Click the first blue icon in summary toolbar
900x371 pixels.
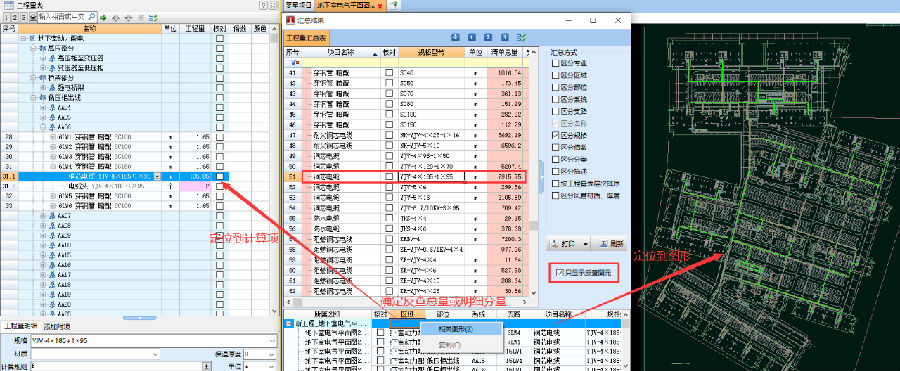tap(455, 37)
